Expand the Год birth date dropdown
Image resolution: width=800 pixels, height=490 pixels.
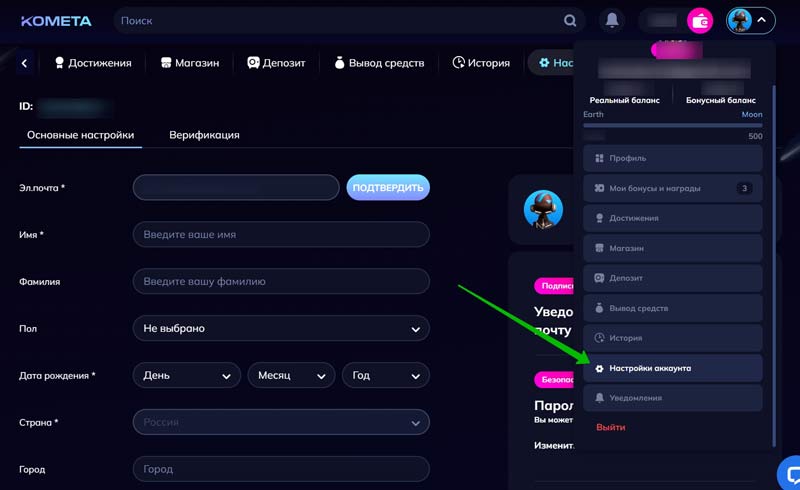tap(385, 376)
